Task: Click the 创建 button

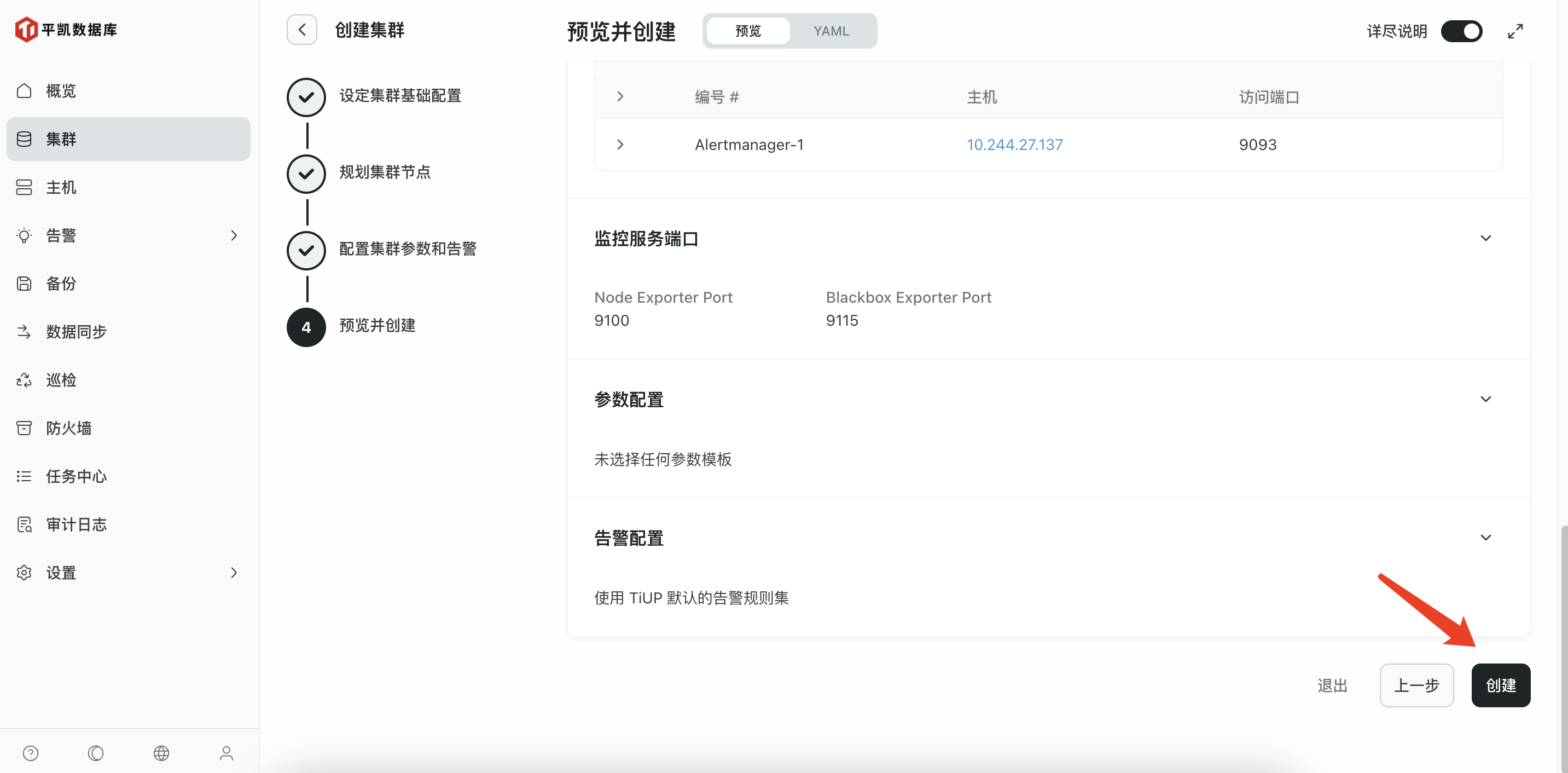Action: click(1501, 685)
